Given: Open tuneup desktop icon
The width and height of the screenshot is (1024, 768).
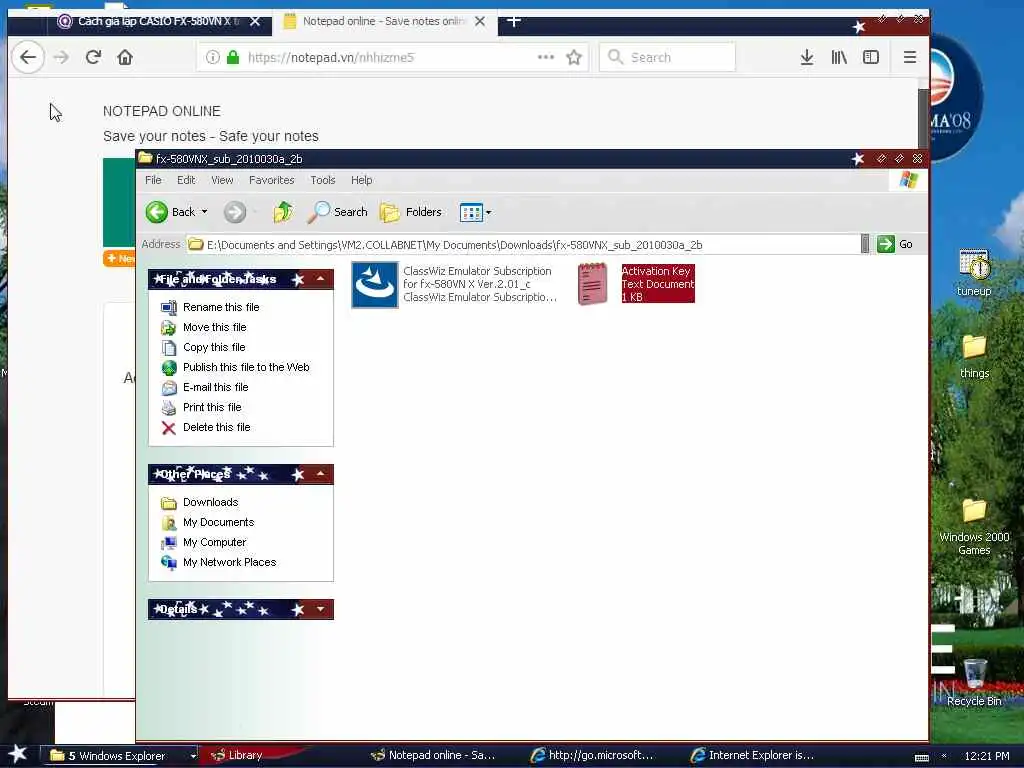Looking at the screenshot, I should (x=974, y=273).
